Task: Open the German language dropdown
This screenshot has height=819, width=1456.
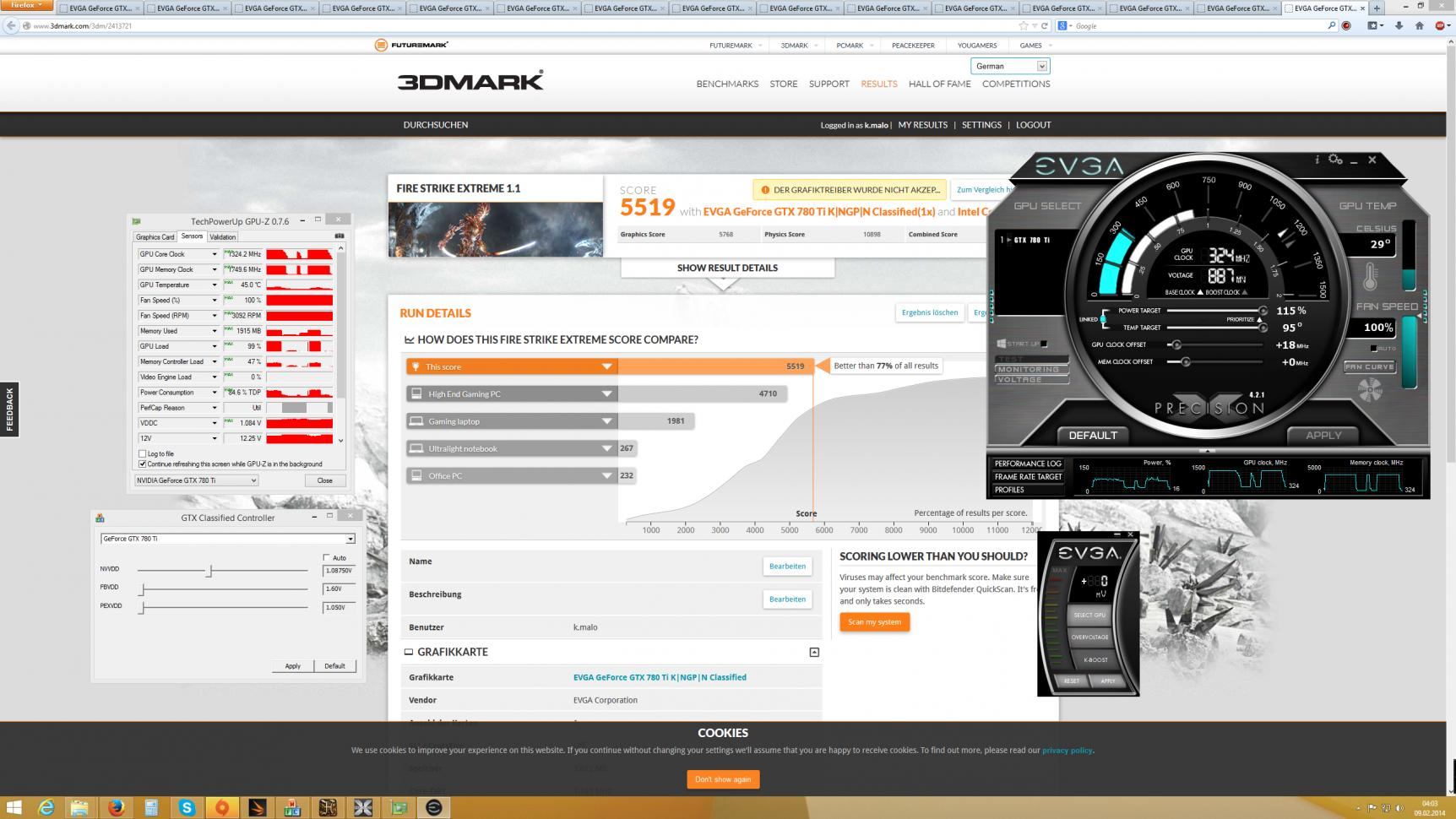Action: (x=1010, y=66)
